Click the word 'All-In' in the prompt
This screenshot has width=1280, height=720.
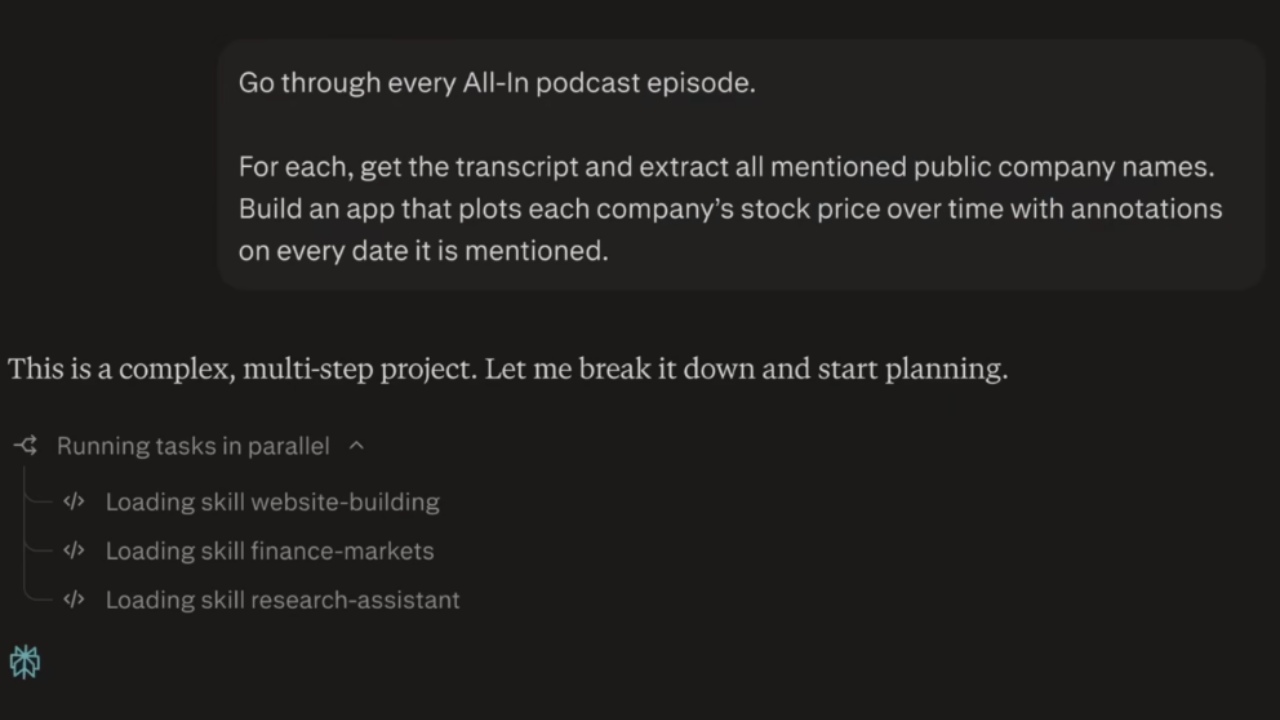pyautogui.click(x=495, y=83)
